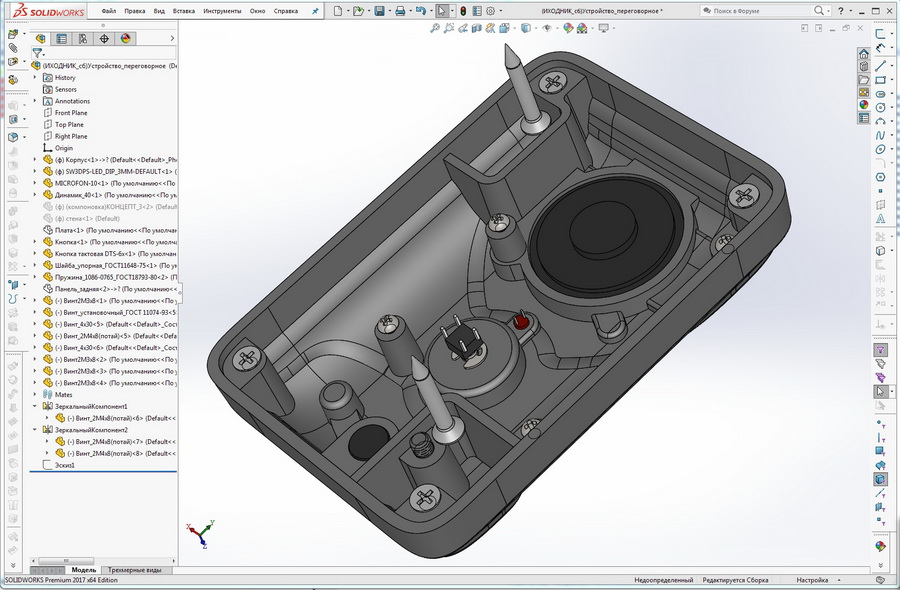Viewport: 900px width, 590px height.
Task: Select the Circle tool in right toolbar
Action: 880,106
